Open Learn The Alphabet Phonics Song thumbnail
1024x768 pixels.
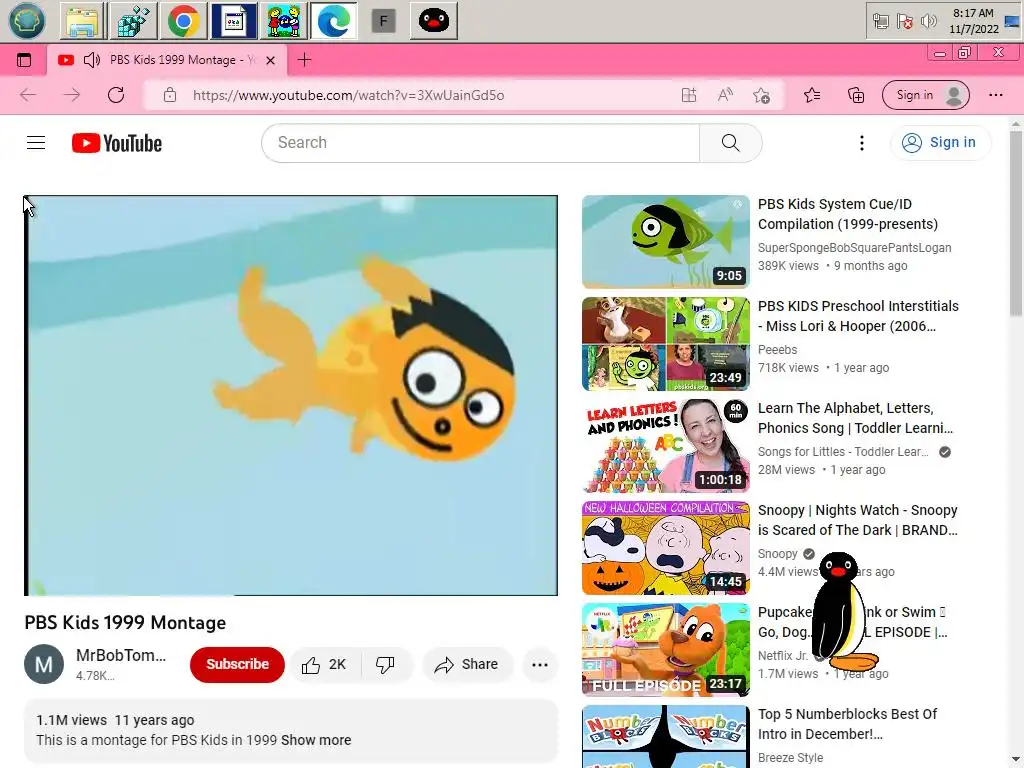coord(665,445)
